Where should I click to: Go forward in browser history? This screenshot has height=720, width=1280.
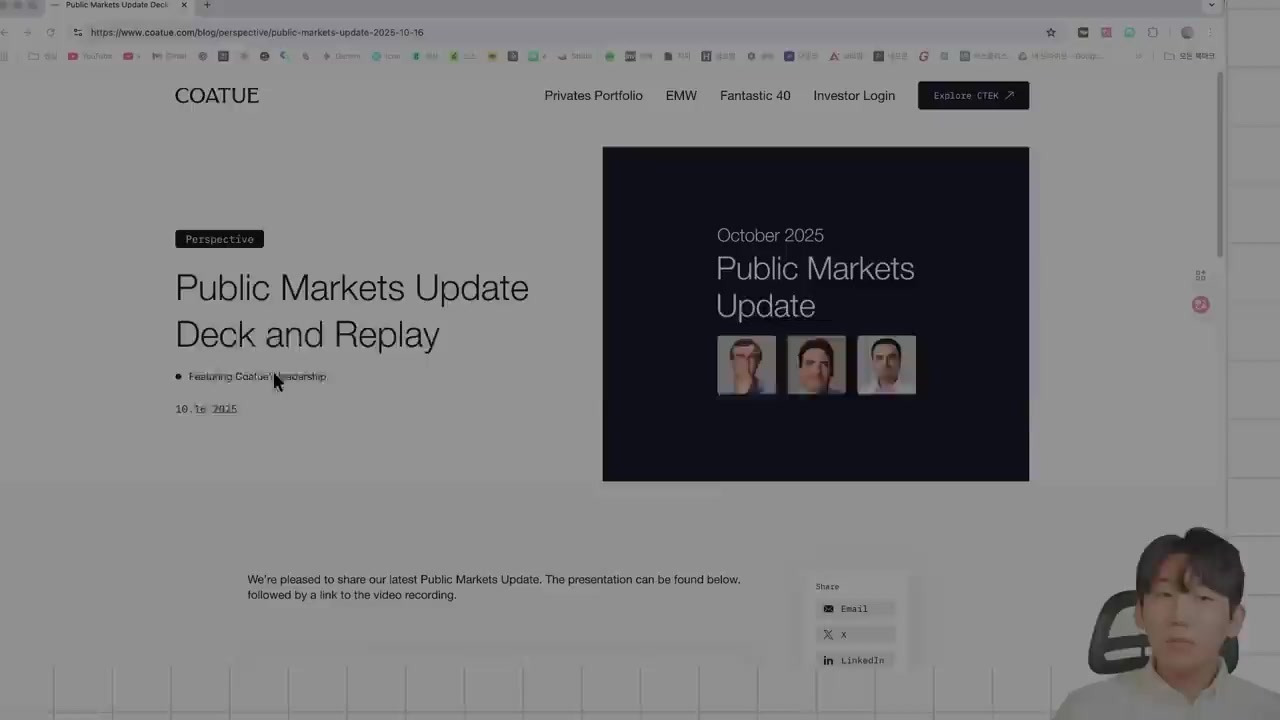coord(28,32)
